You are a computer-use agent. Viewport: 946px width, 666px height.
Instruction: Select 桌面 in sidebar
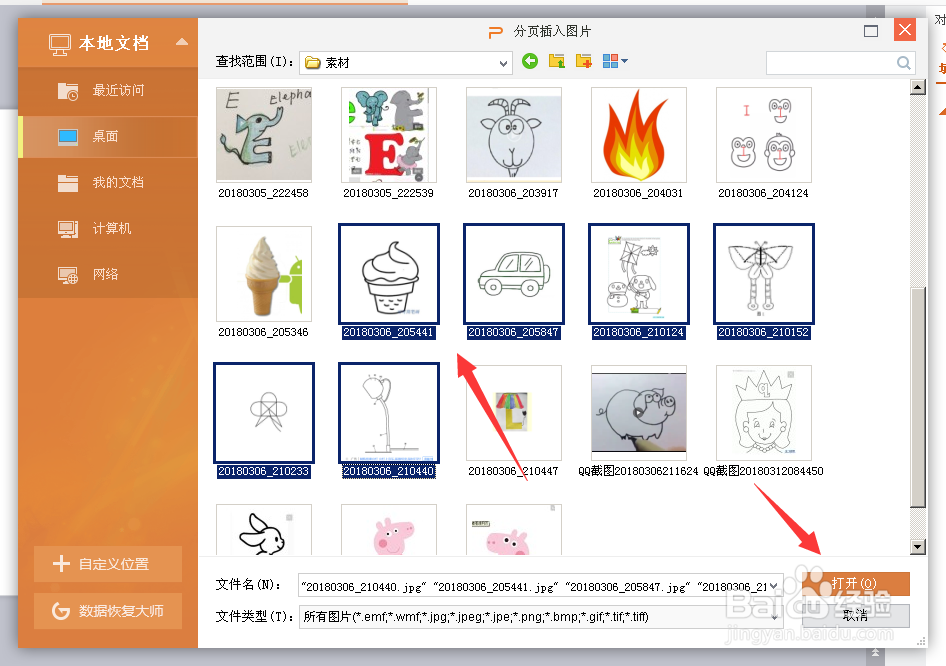pos(108,136)
